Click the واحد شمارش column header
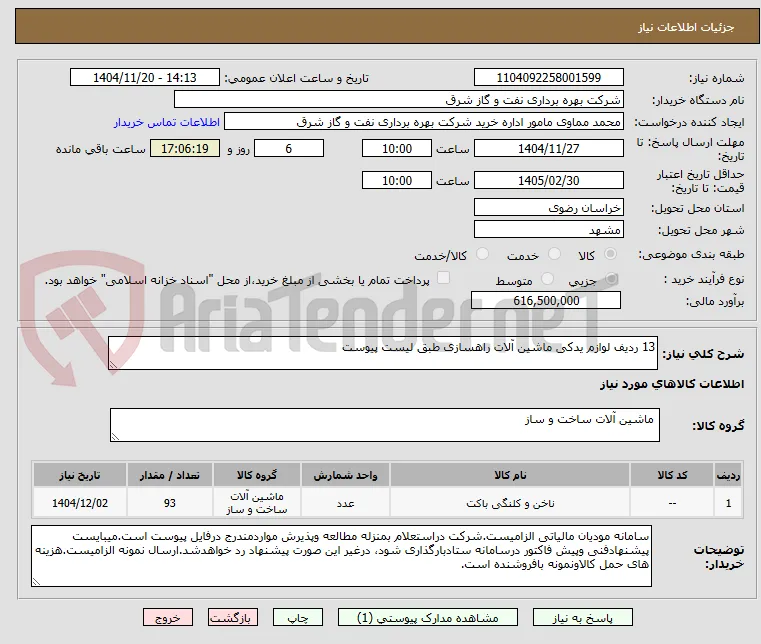The image size is (761, 644). click(x=345, y=475)
